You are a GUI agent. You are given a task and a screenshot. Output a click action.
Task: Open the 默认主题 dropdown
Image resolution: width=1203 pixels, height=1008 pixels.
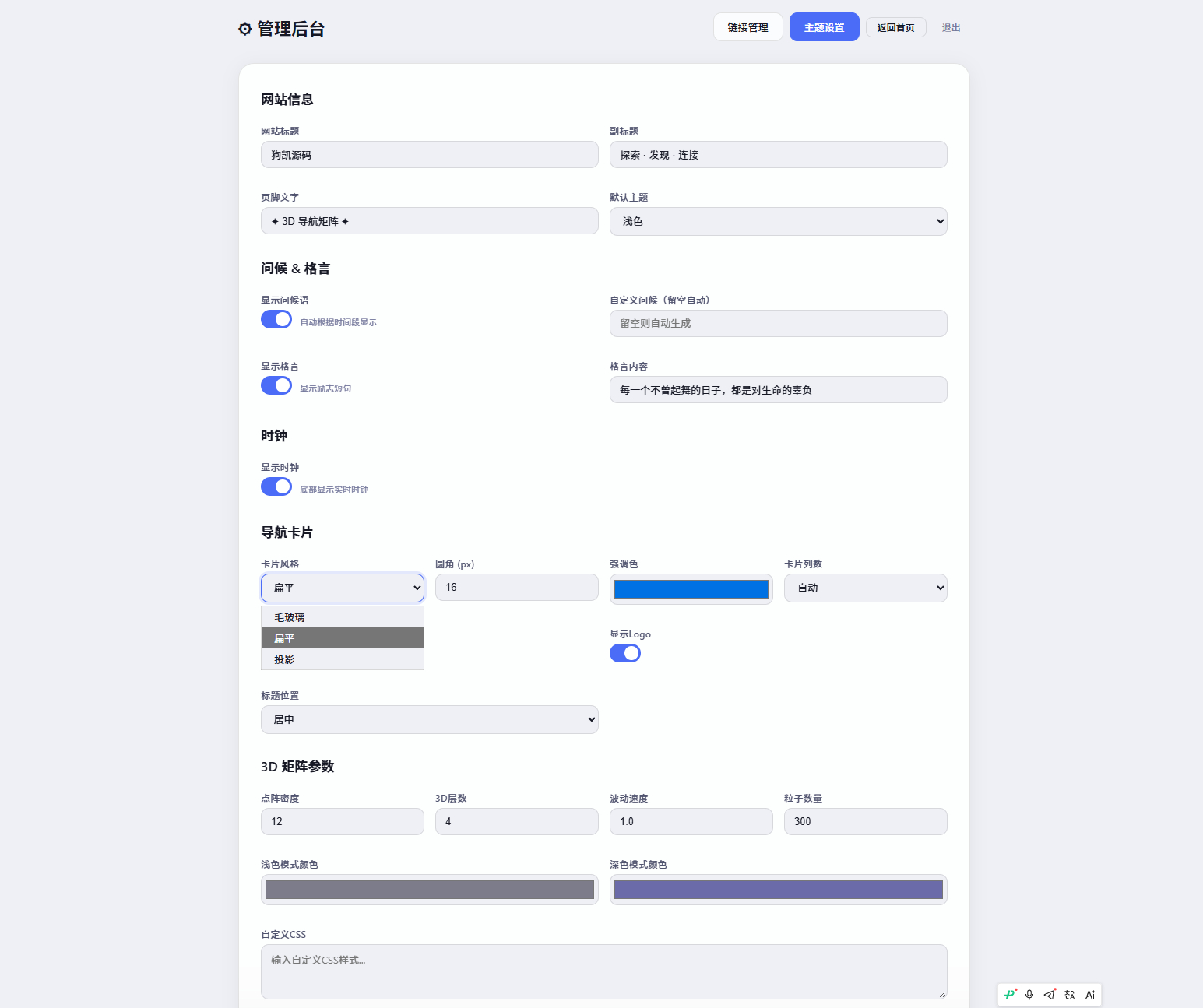click(779, 221)
